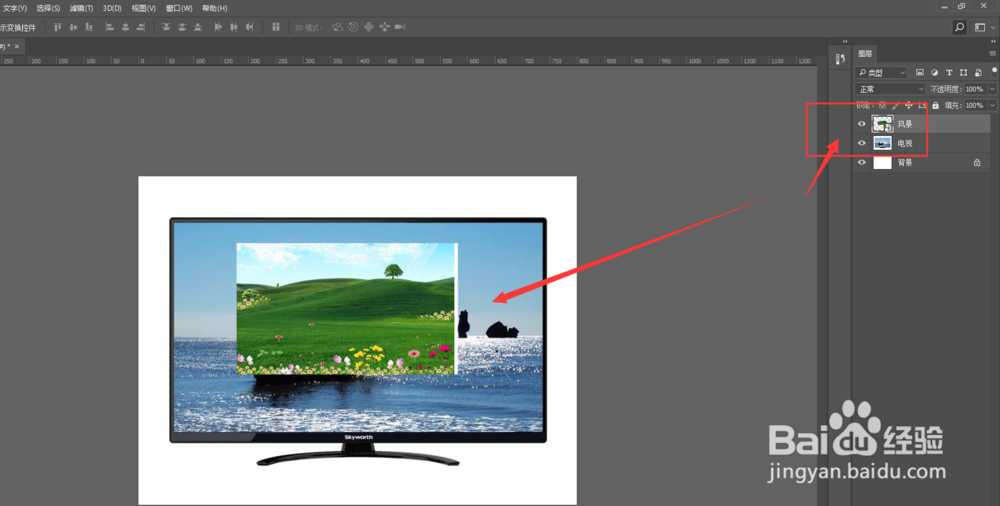Open the workspace switcher dropdown arrow

tap(992, 27)
